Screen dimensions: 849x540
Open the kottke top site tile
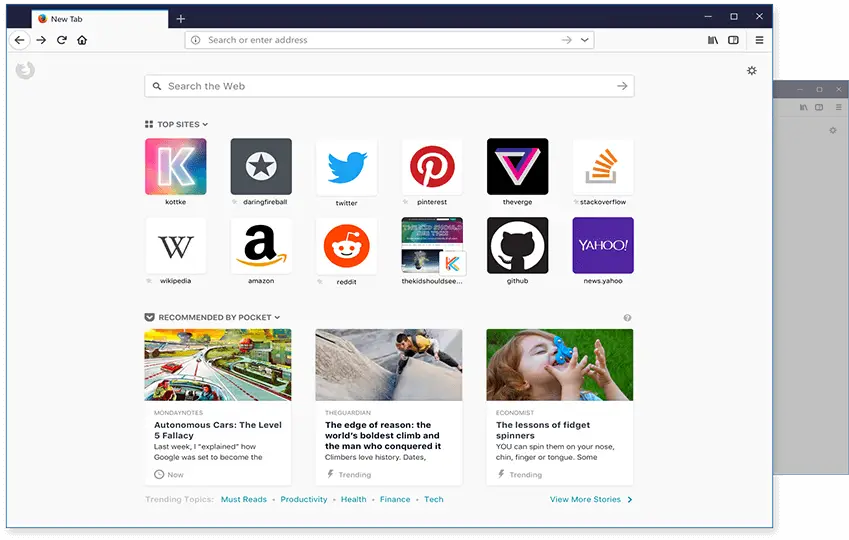tap(175, 166)
